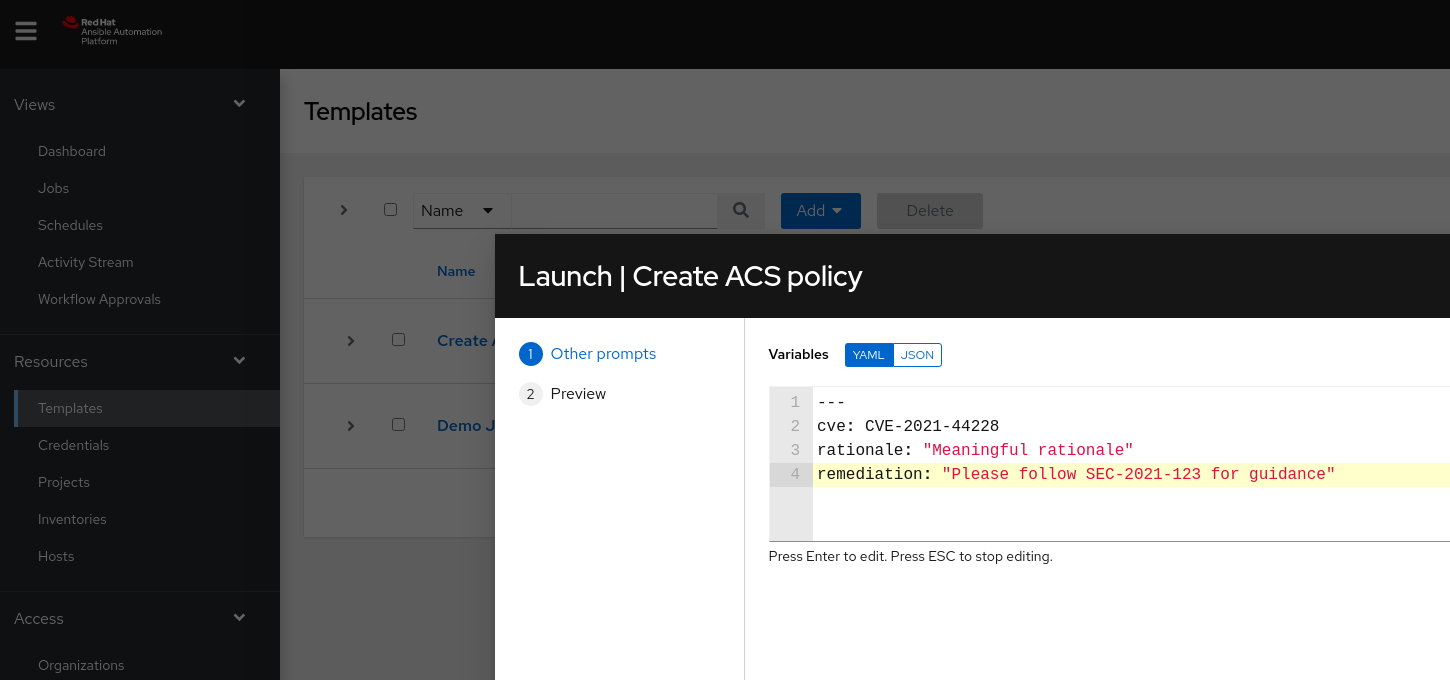Go to Dashboard view

point(72,151)
